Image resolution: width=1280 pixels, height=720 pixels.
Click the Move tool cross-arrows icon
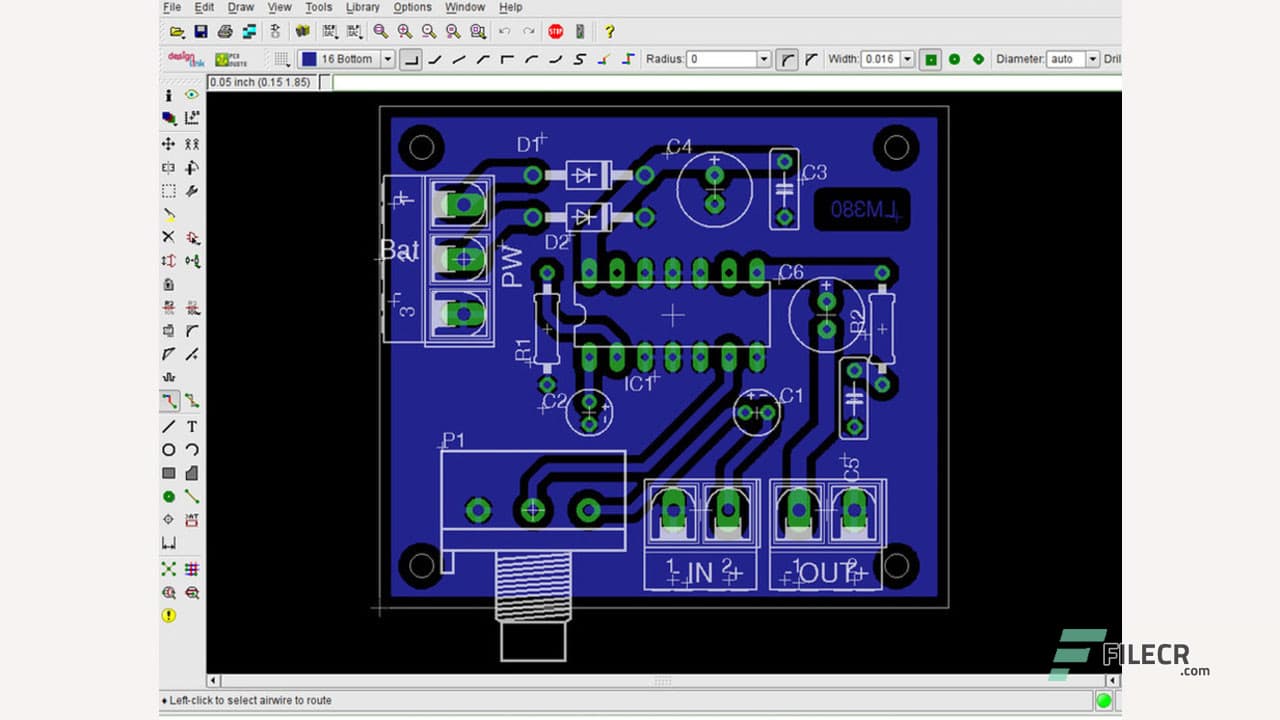click(x=168, y=144)
